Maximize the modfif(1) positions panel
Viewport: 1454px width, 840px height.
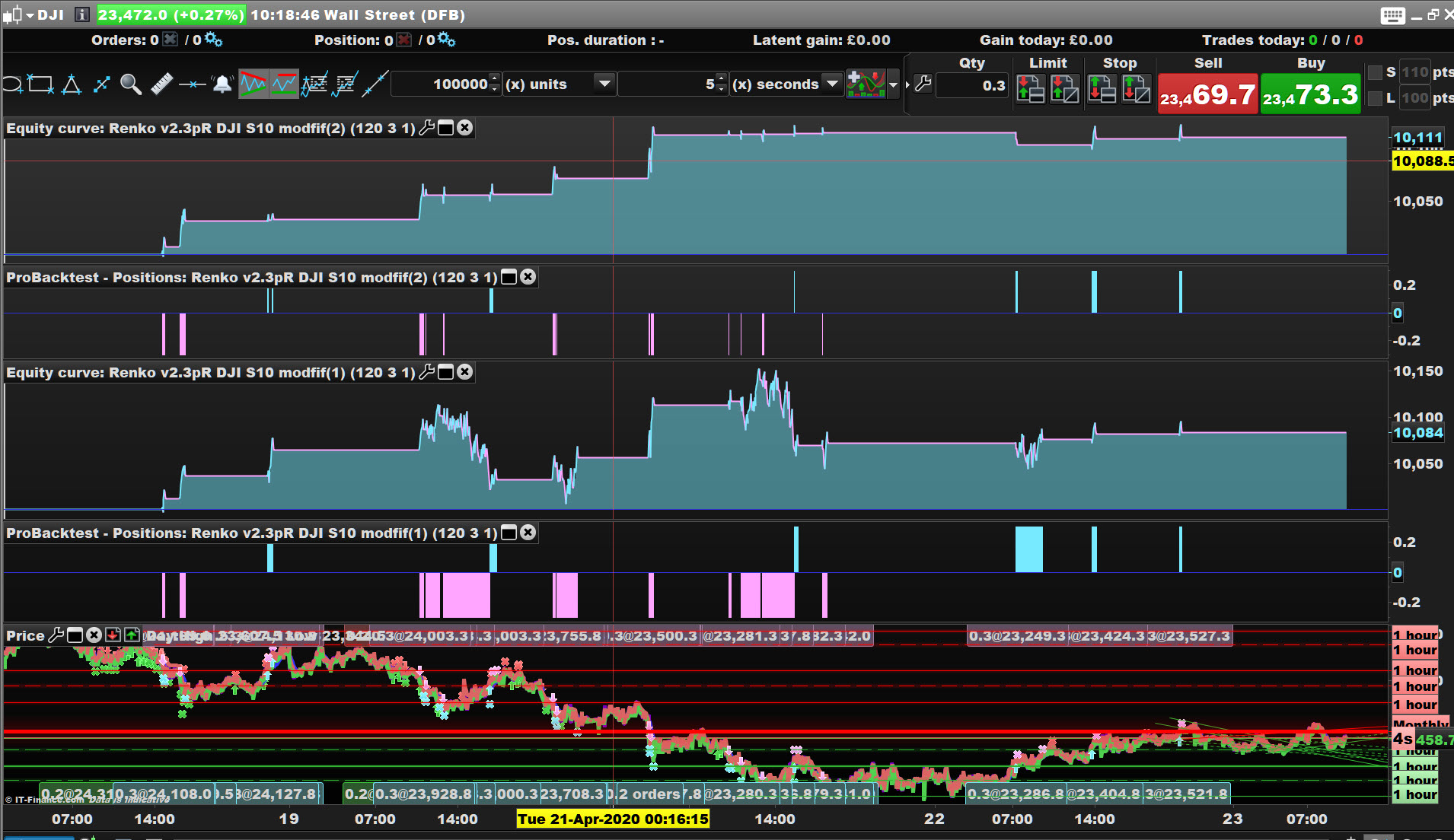pyautogui.click(x=509, y=533)
